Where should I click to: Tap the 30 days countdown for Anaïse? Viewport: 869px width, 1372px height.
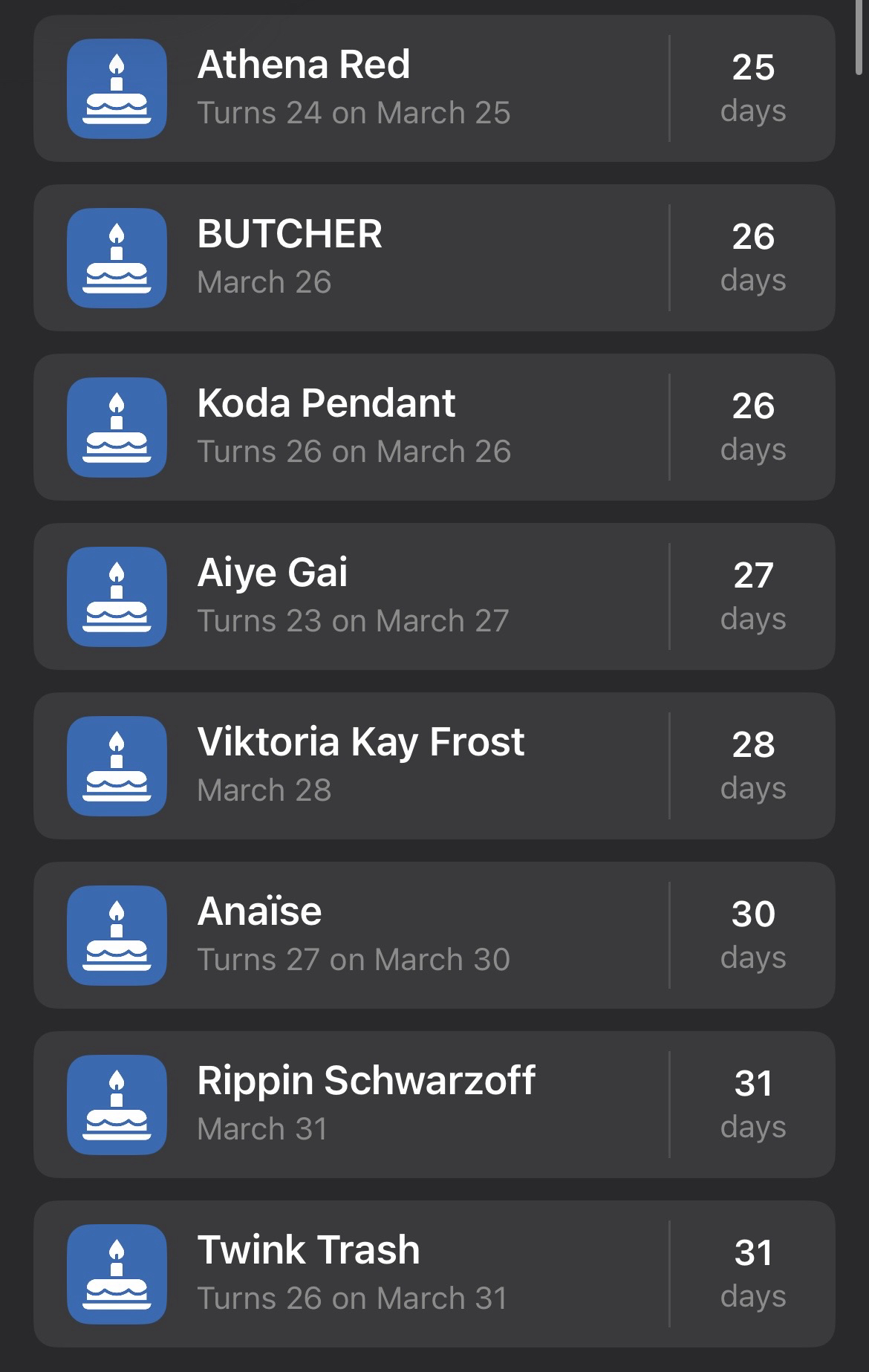pyautogui.click(x=752, y=934)
